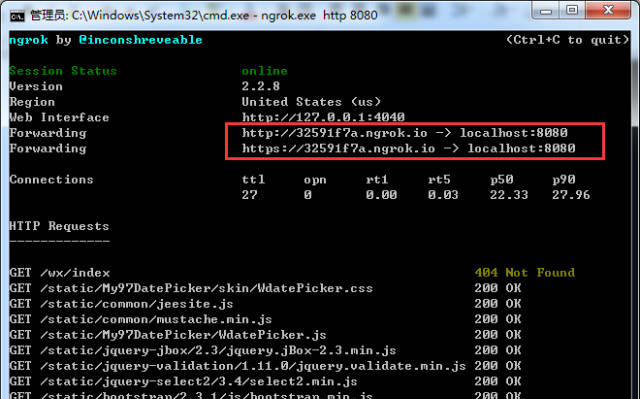Click the 'GET /wx/index' request line

point(60,273)
